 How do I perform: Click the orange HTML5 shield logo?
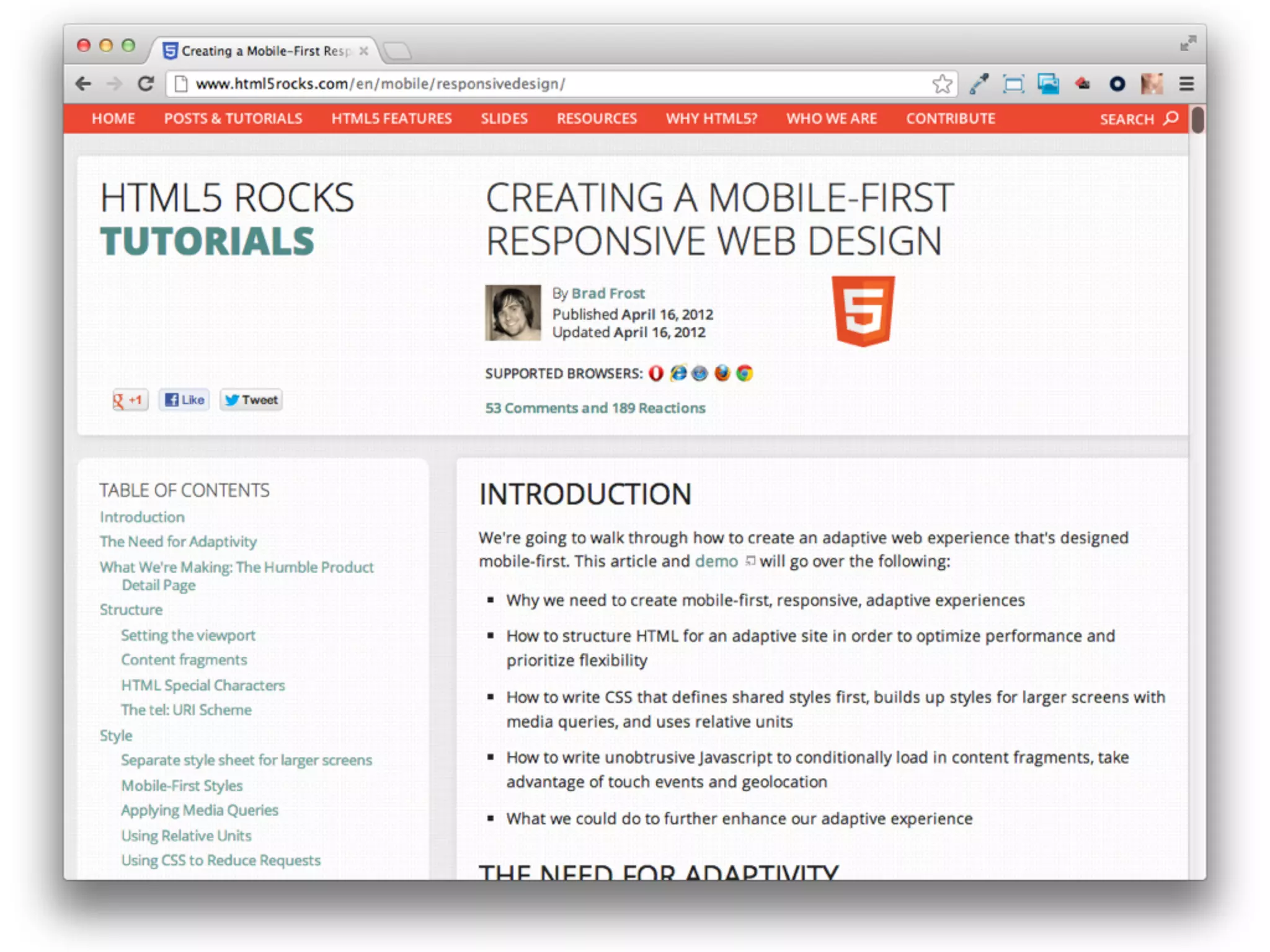click(863, 311)
